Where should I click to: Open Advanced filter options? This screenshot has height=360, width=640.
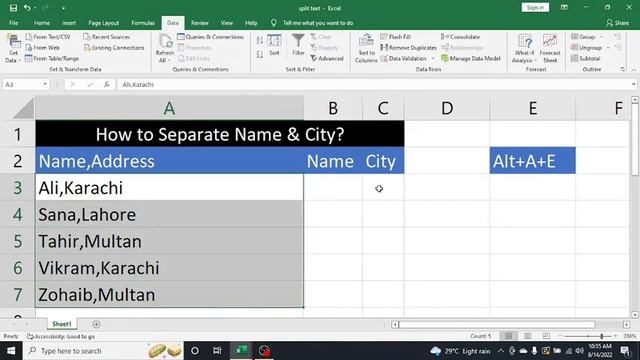(327, 58)
